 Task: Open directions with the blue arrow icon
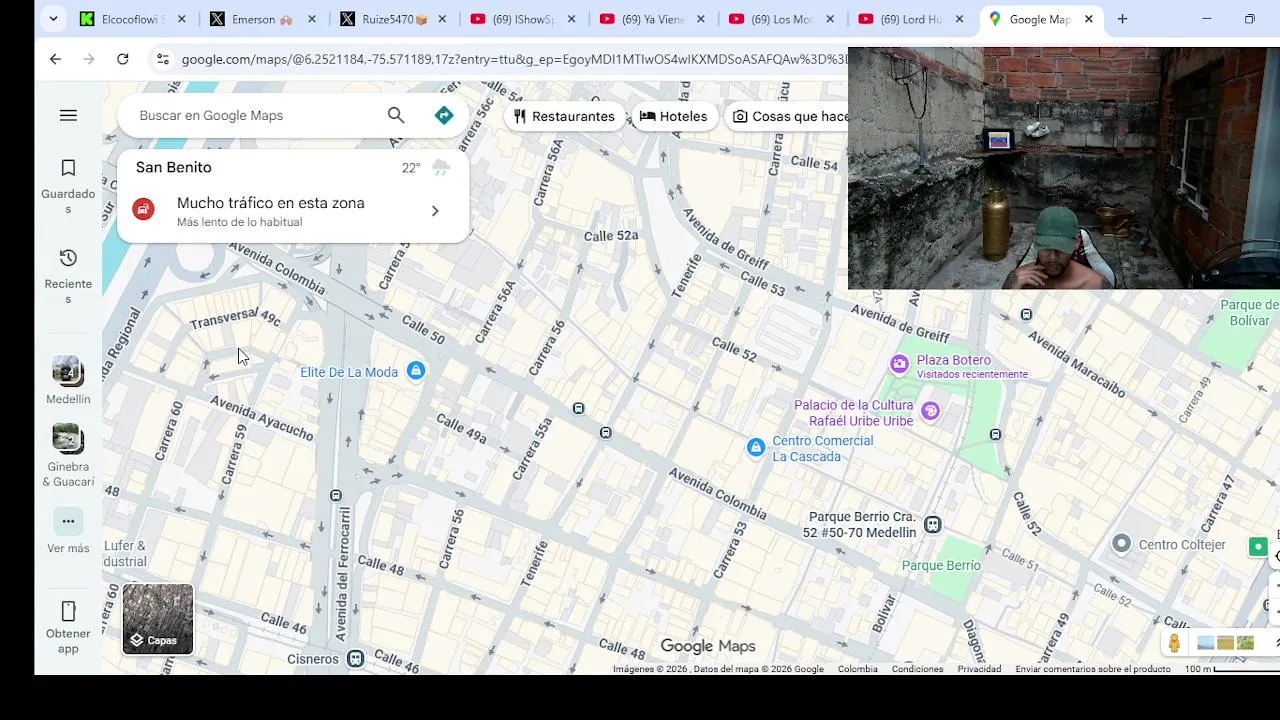[x=444, y=116]
